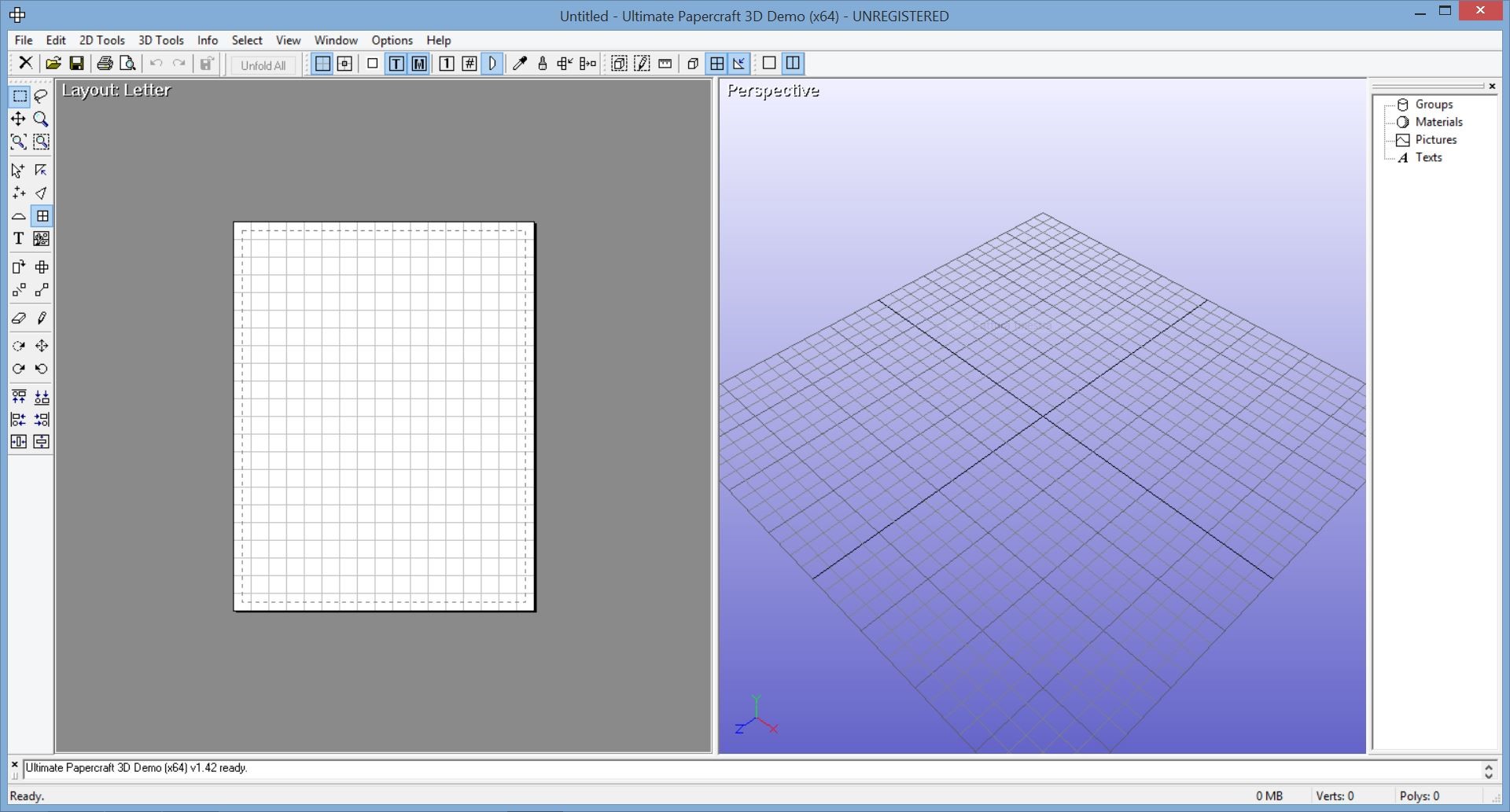Toggle the split two-pane view button

[793, 64]
